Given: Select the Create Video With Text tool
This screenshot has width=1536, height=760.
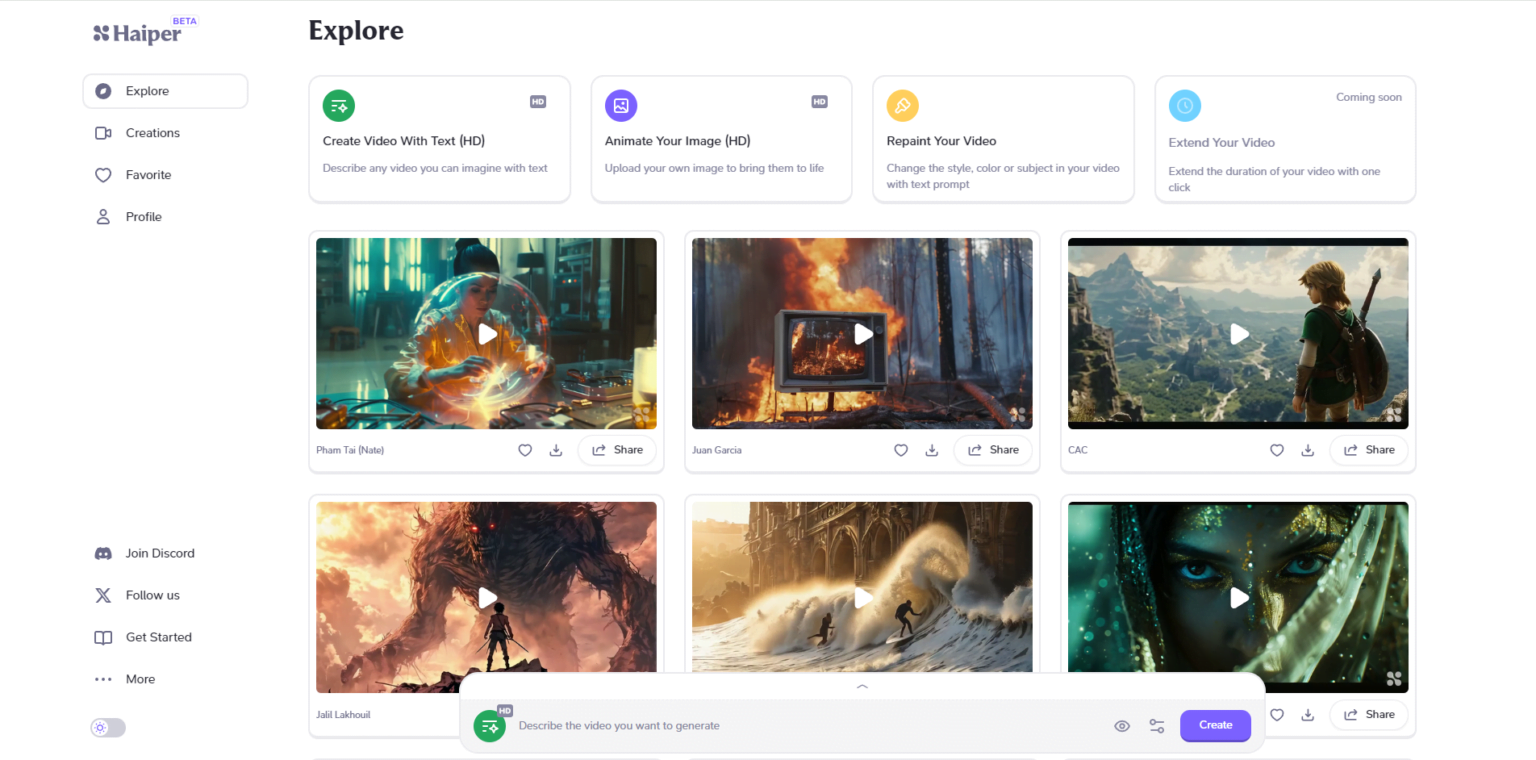Looking at the screenshot, I should pyautogui.click(x=439, y=138).
